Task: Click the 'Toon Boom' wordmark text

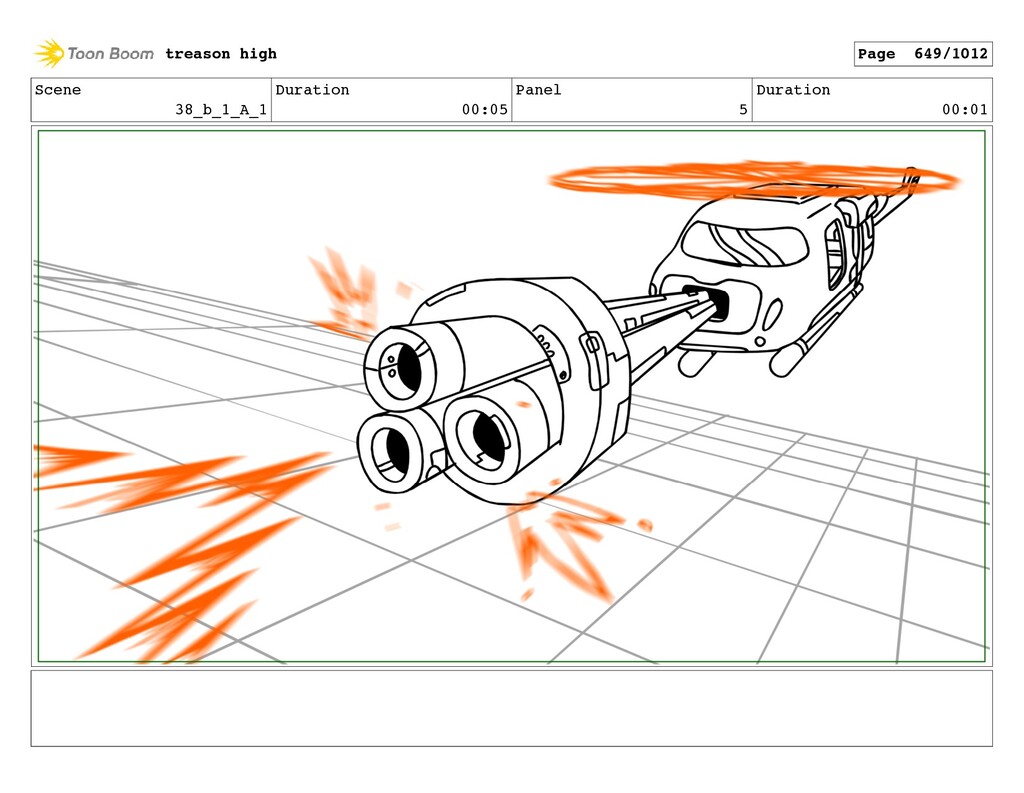Action: (x=110, y=54)
